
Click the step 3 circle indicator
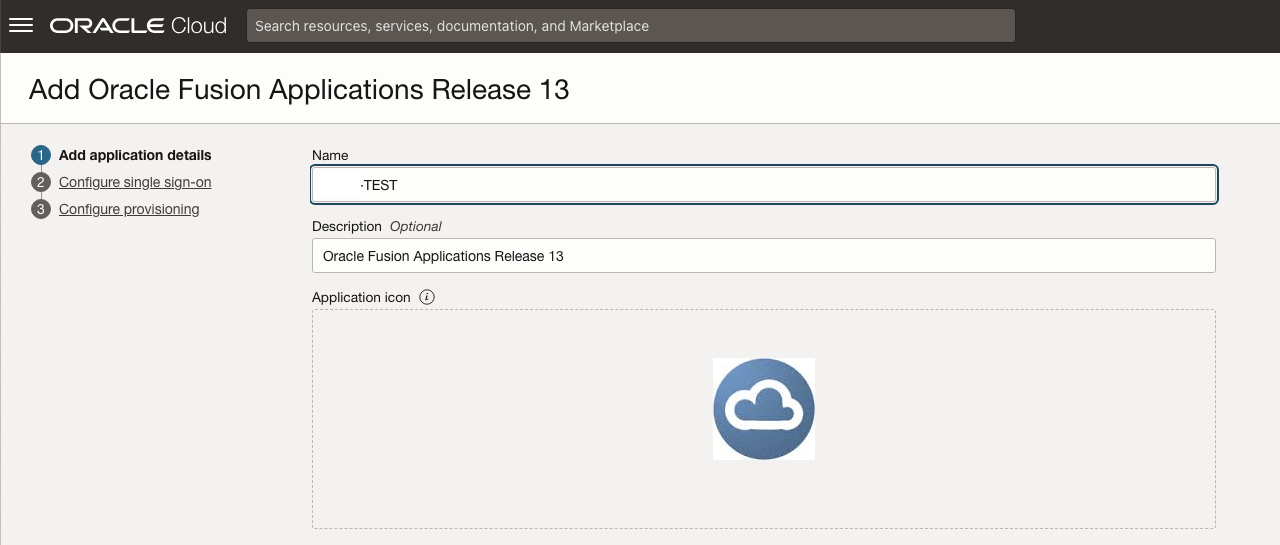click(x=41, y=209)
